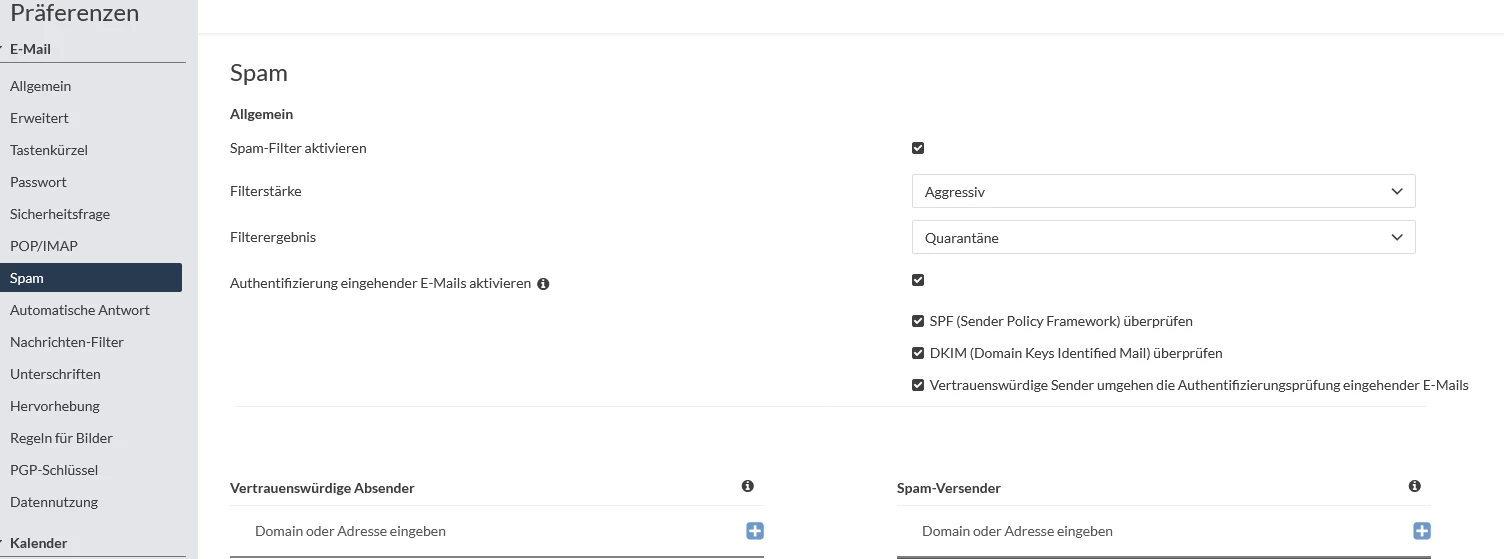Click spam sender Domain oder Adresse field
1504x559 pixels.
(x=1150, y=531)
